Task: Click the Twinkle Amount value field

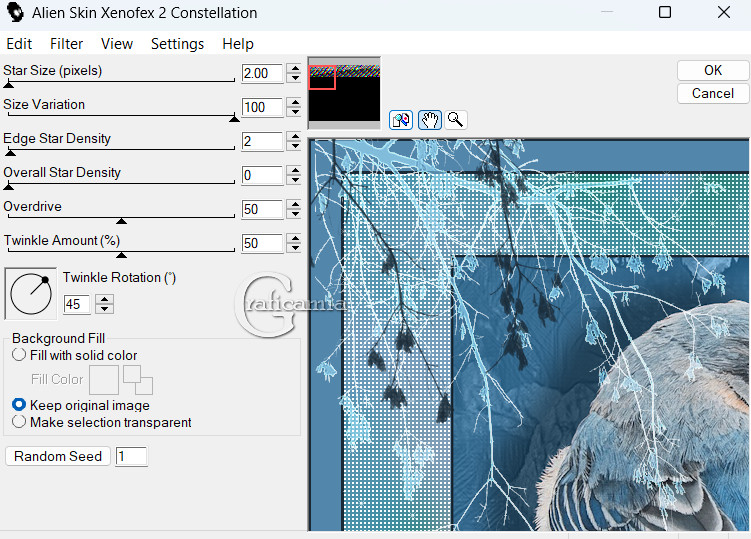Action: pyautogui.click(x=262, y=243)
